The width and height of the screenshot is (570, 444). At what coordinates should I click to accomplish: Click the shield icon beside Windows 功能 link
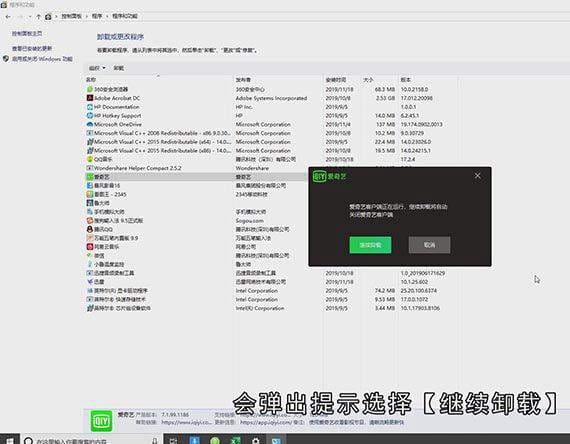pyautogui.click(x=5, y=59)
